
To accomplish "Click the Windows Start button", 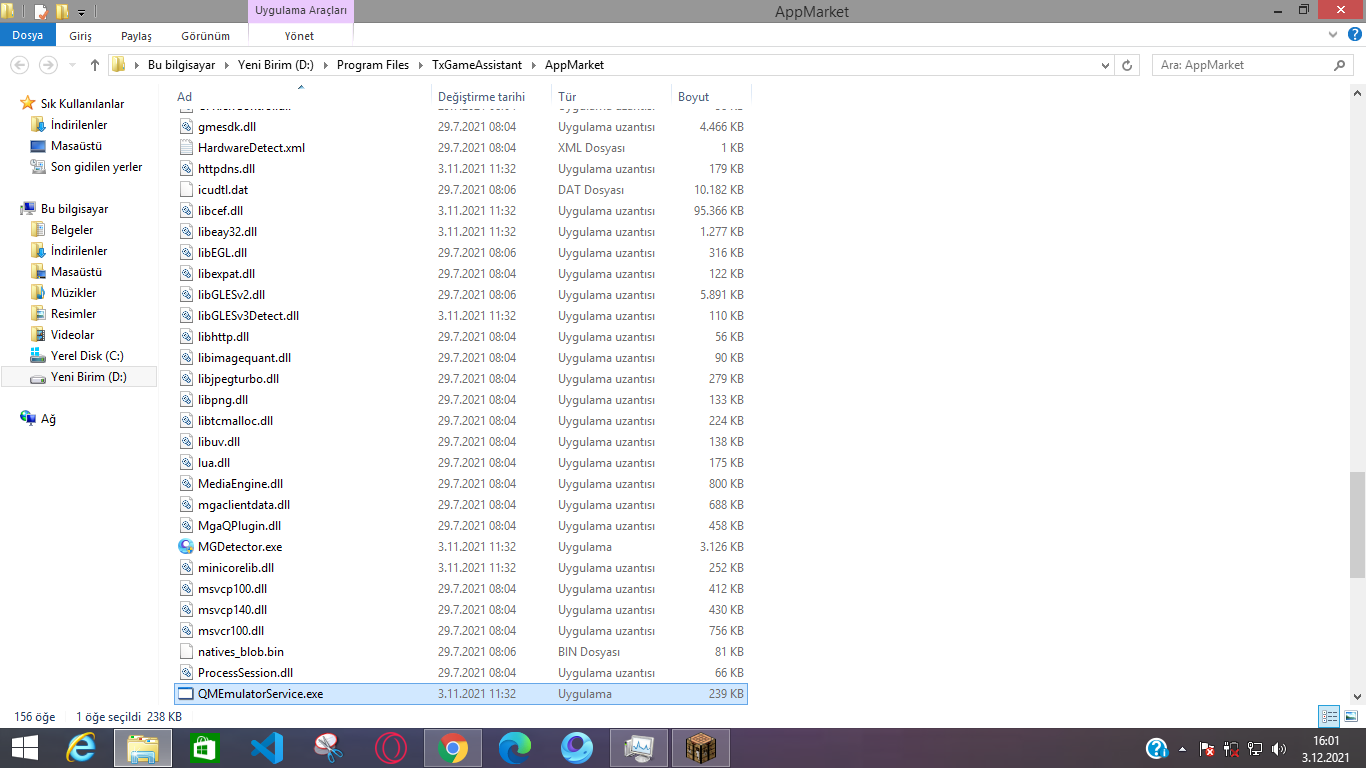I will pos(24,748).
